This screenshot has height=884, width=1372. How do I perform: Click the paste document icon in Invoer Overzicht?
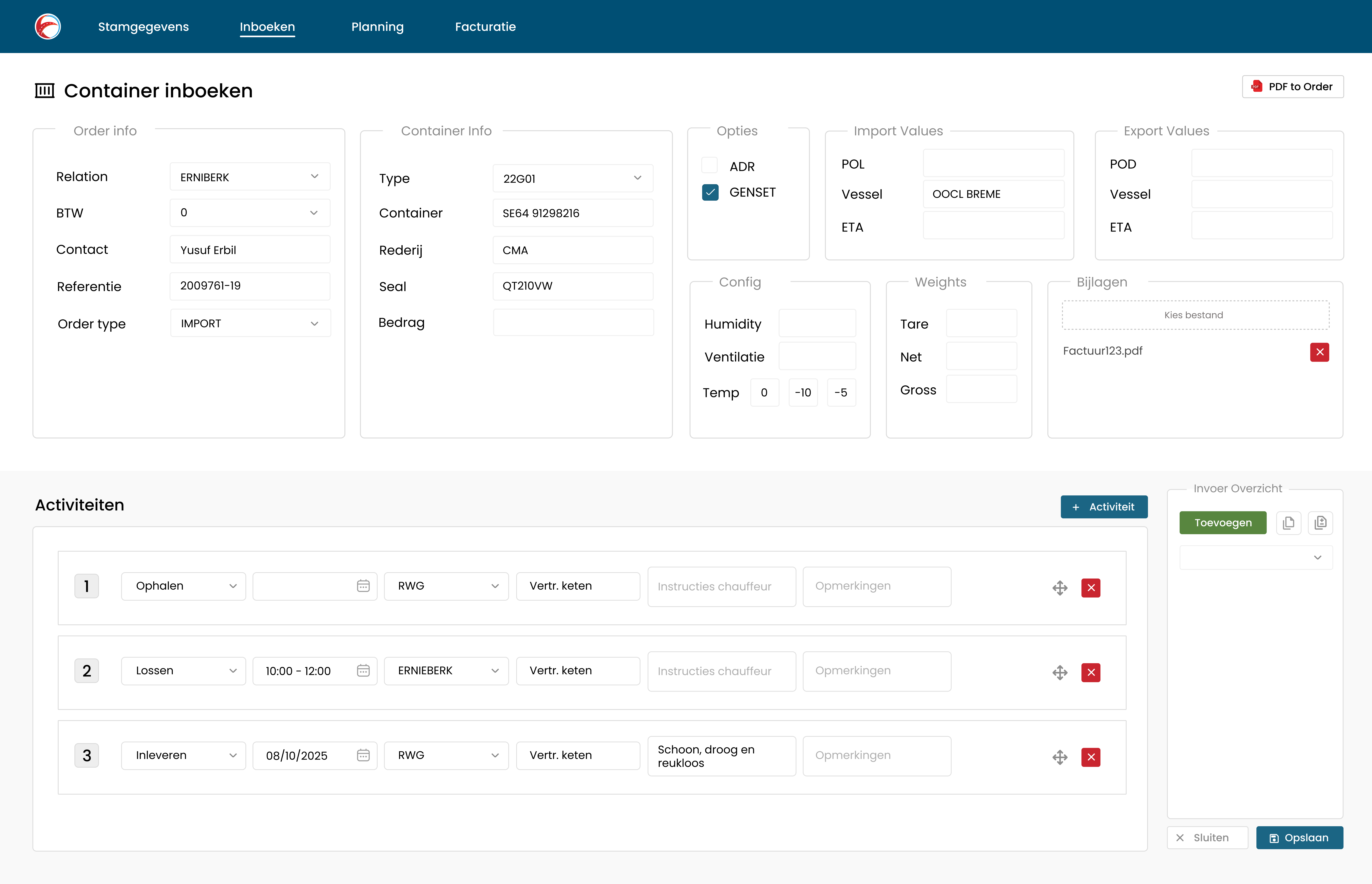pyautogui.click(x=1320, y=523)
